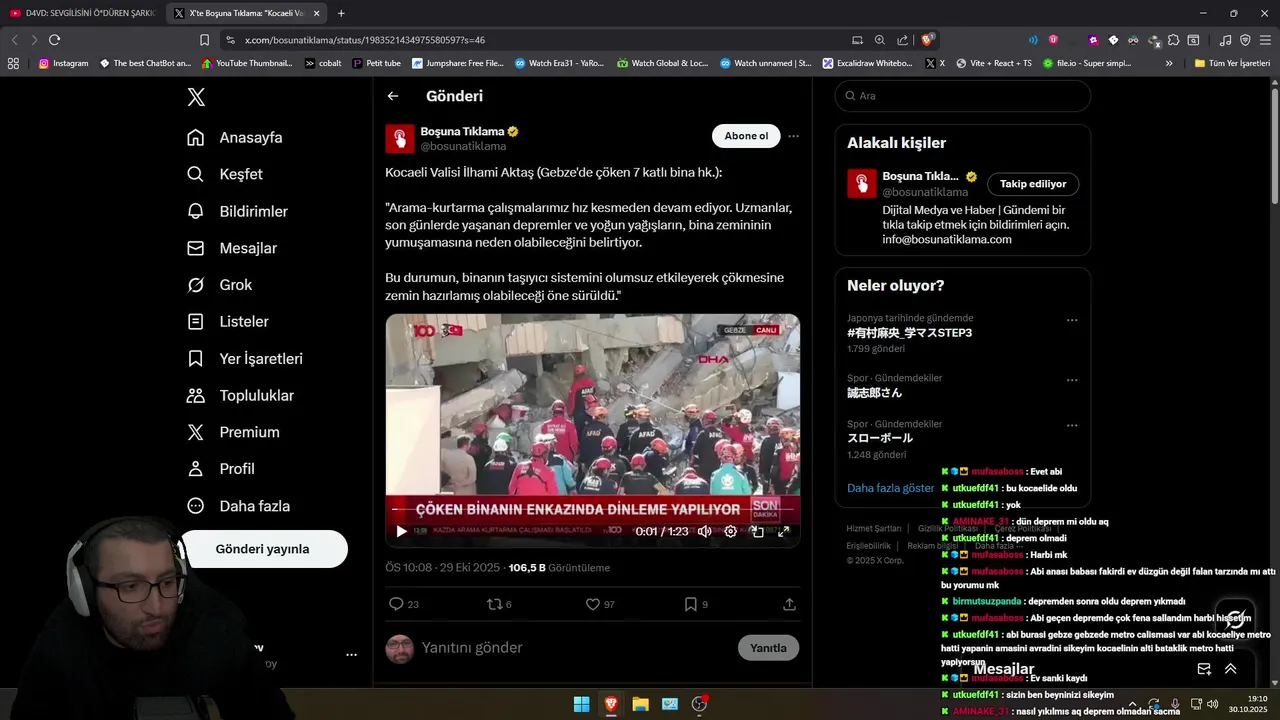1280x720 pixels.
Task: Switch to D4VD YouTube tab
Action: click(x=81, y=13)
